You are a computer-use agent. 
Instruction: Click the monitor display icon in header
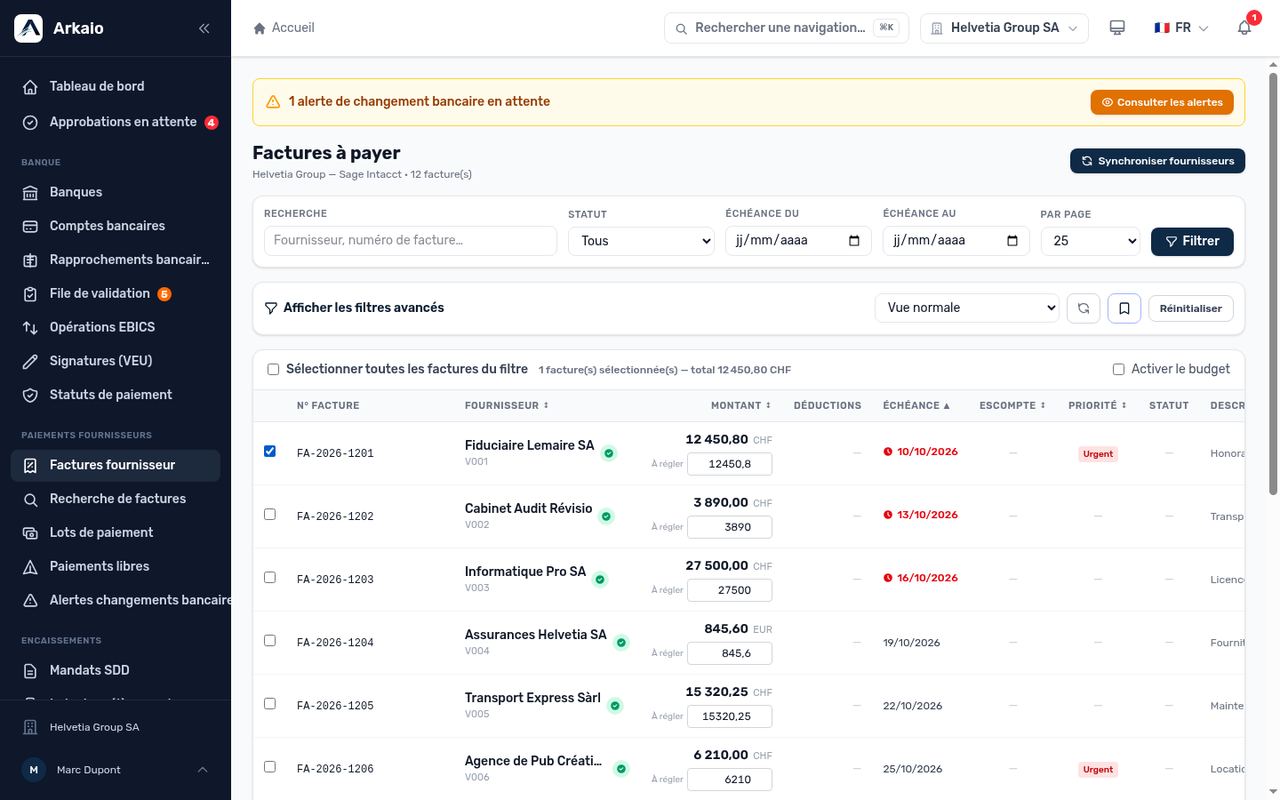pos(1117,28)
